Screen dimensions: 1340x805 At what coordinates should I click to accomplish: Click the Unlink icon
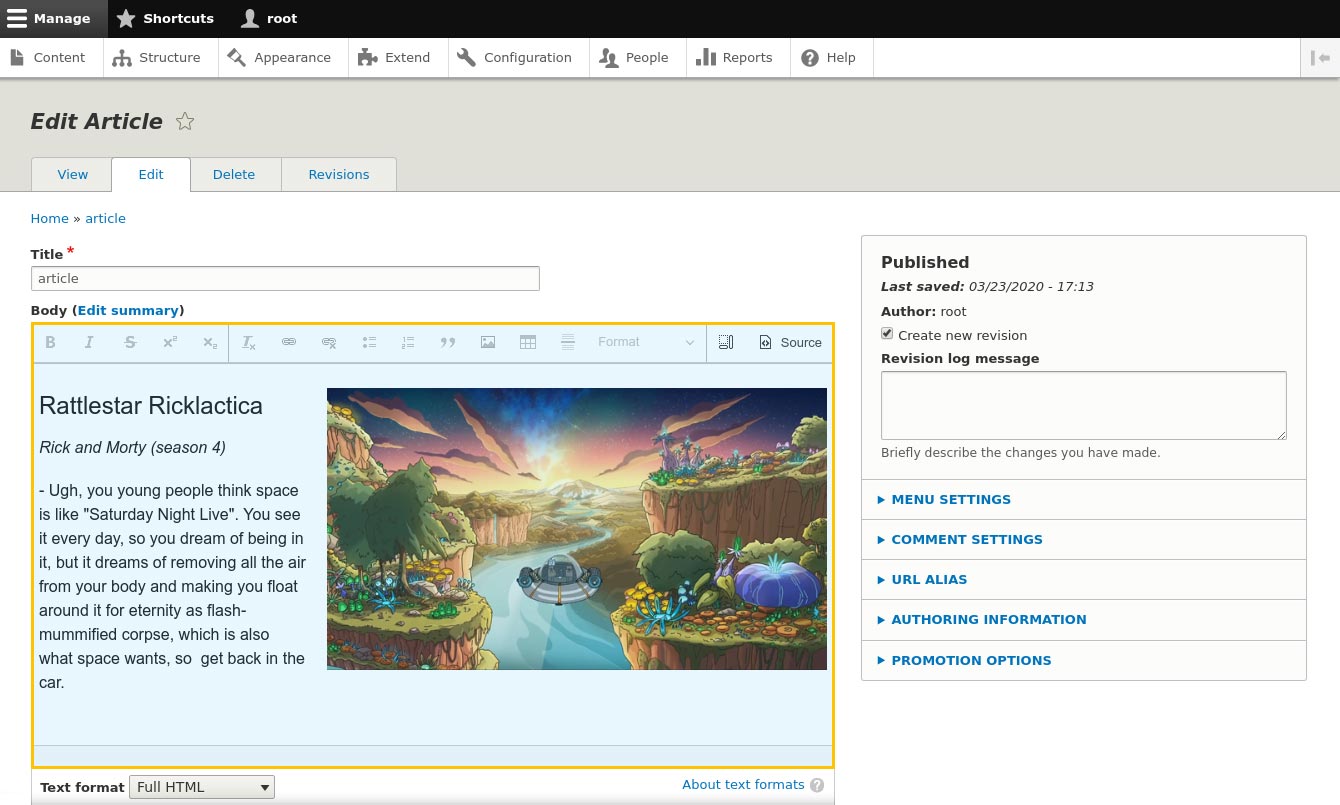(x=329, y=342)
